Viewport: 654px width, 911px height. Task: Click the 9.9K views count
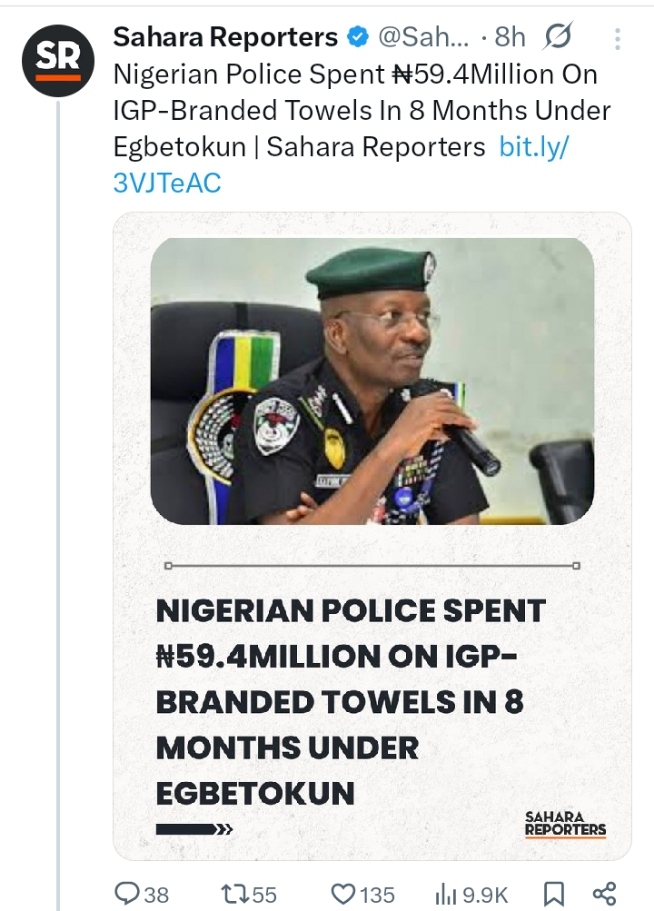[488, 894]
